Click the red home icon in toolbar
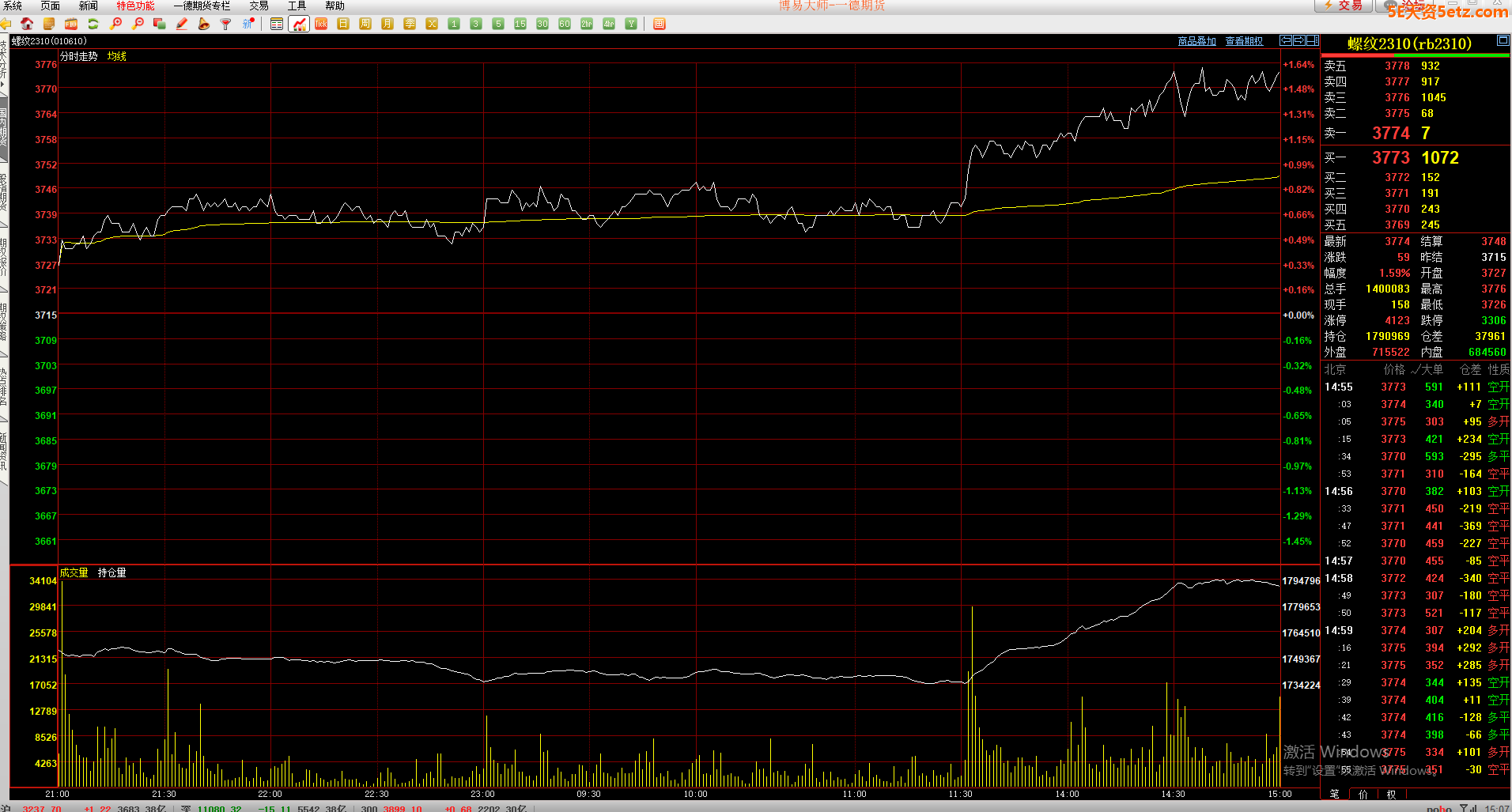Viewport: 1512px width, 812px height. pos(27,24)
